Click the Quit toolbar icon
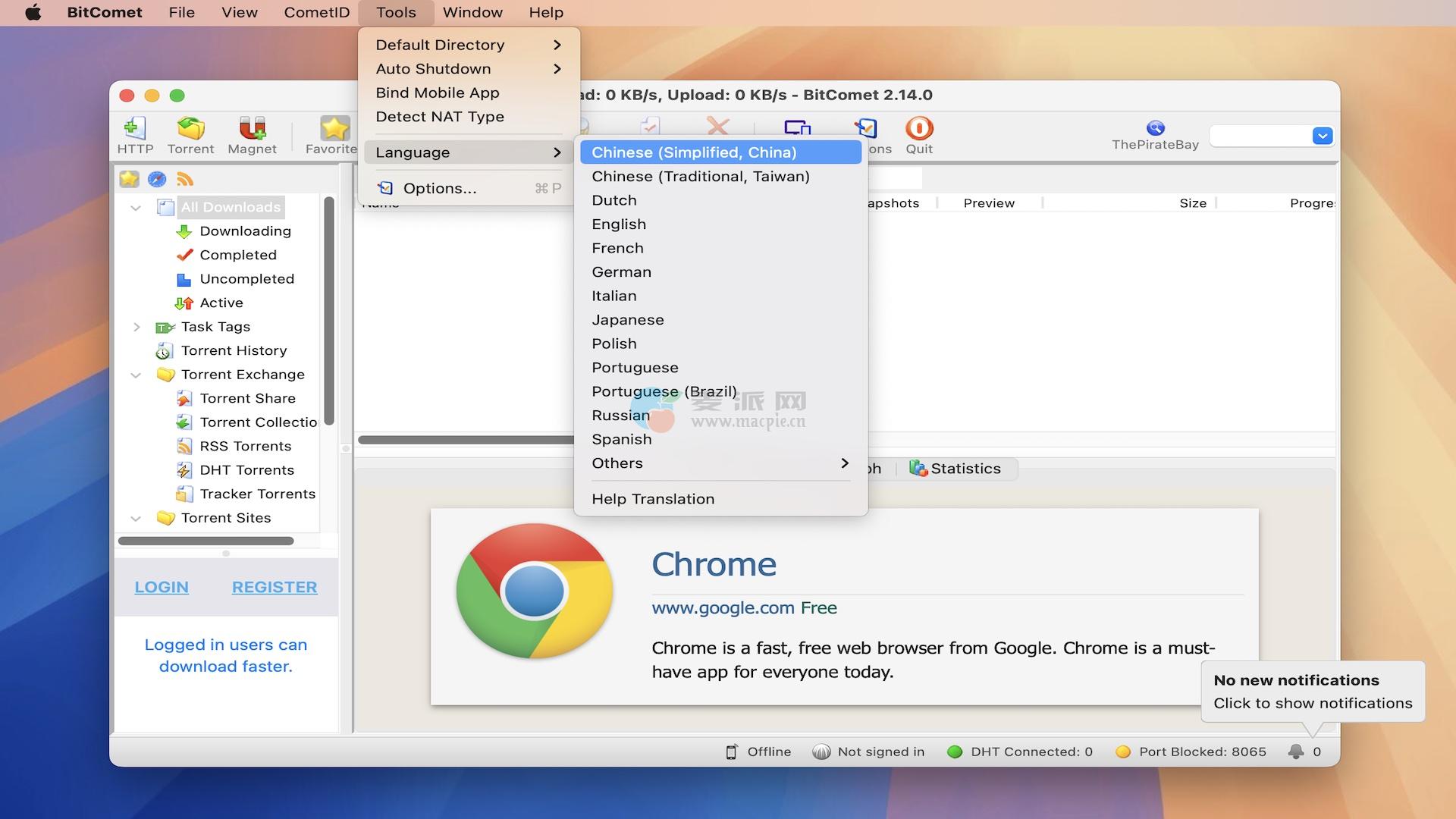This screenshot has width=1456, height=819. tap(919, 128)
